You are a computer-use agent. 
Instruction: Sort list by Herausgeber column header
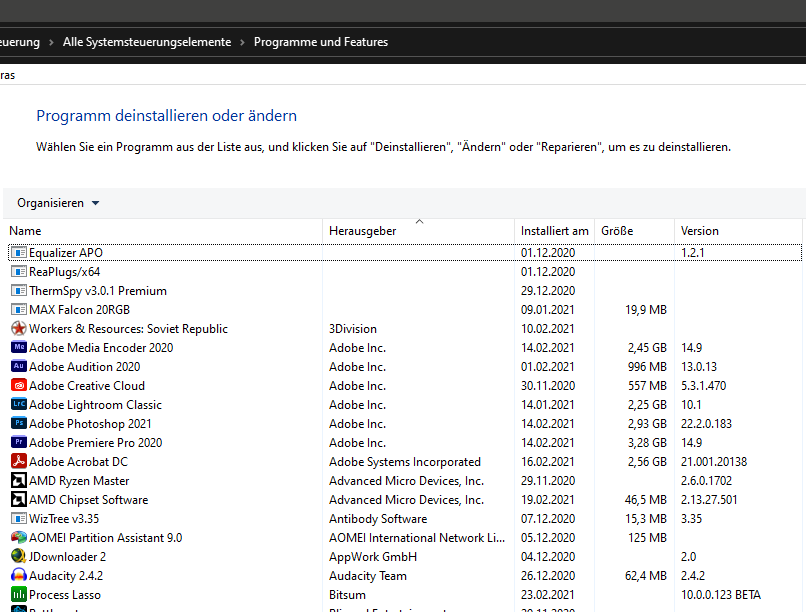[362, 231]
